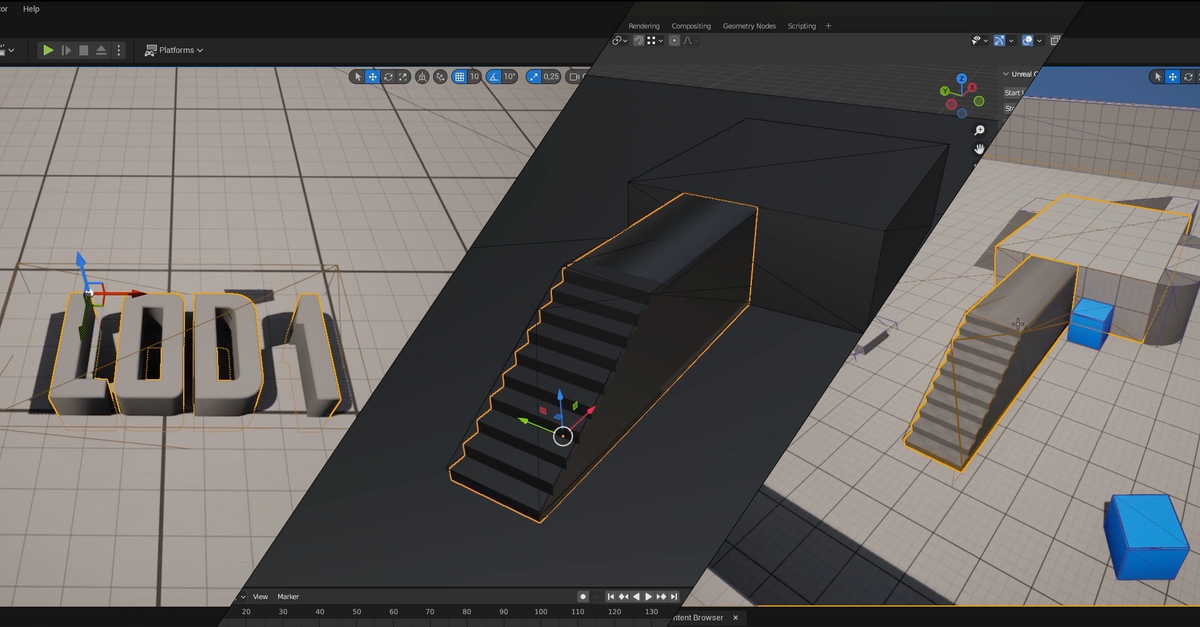This screenshot has width=1200, height=627.
Task: Click the Eject icon beside Stop
Action: coord(101,50)
